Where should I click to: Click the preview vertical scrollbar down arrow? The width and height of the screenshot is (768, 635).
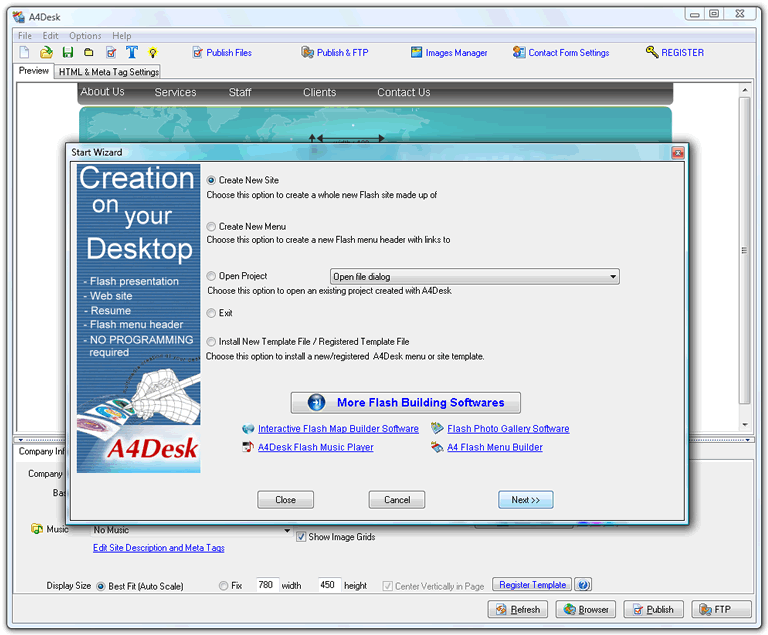pyautogui.click(x=744, y=425)
